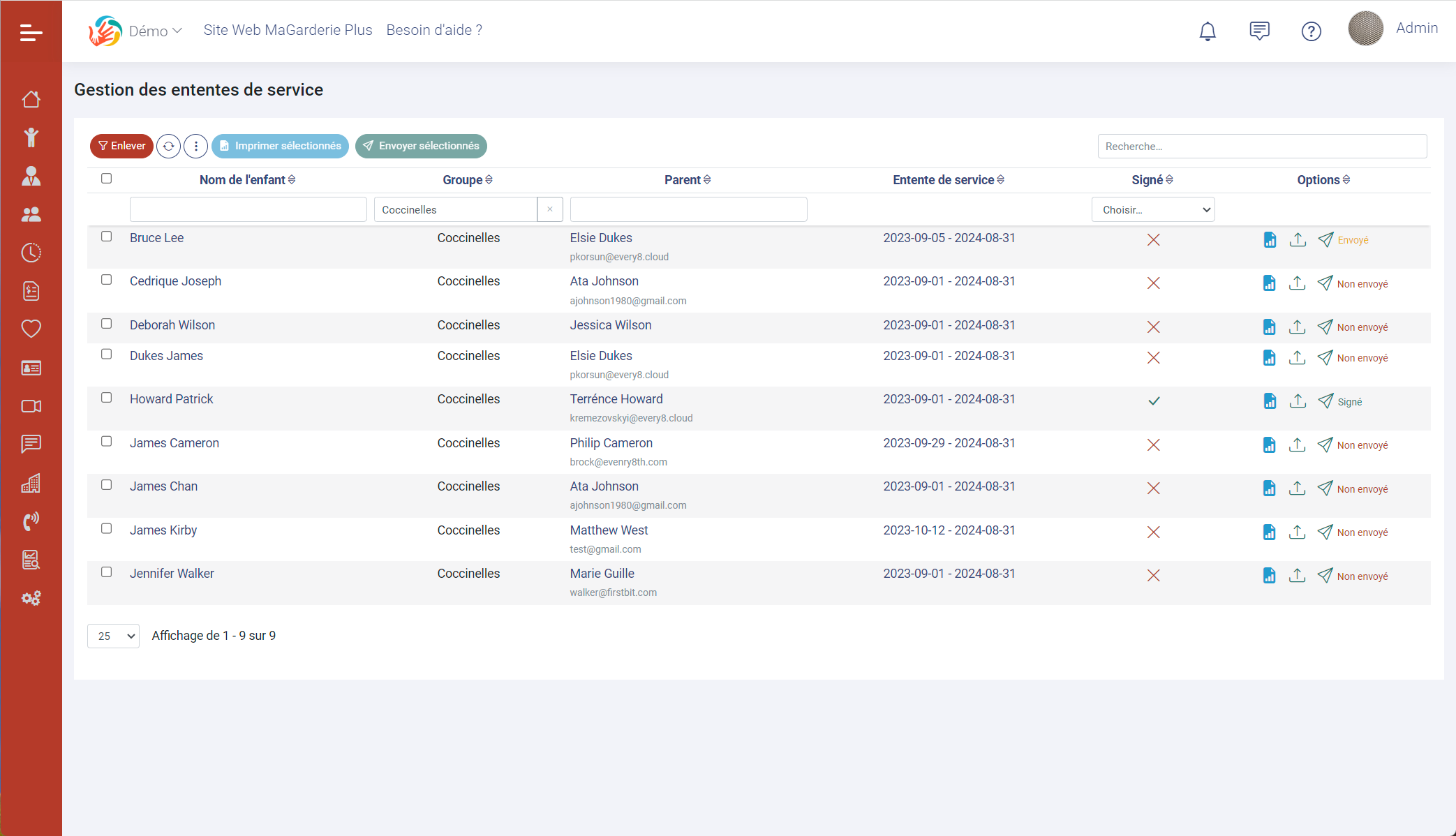Select Jennifer Walker's row checkbox
The width and height of the screenshot is (1456, 836).
106,572
